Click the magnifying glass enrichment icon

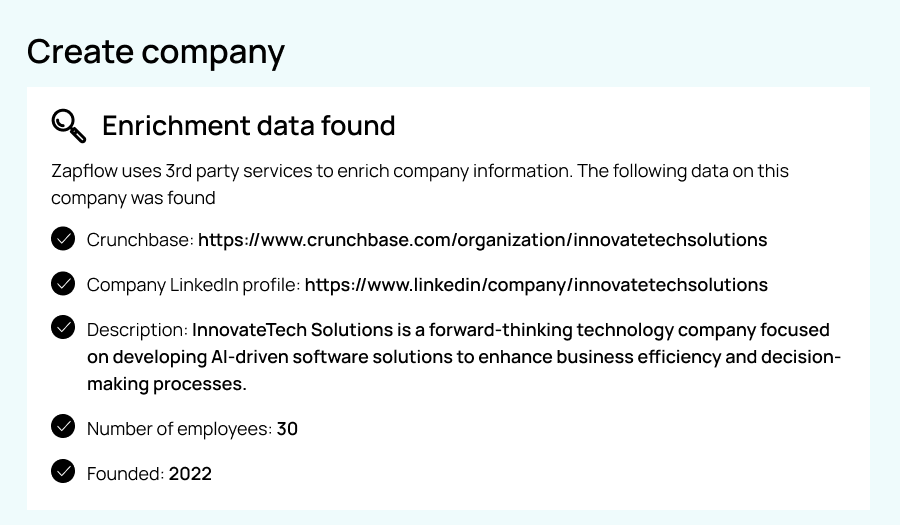(x=69, y=126)
